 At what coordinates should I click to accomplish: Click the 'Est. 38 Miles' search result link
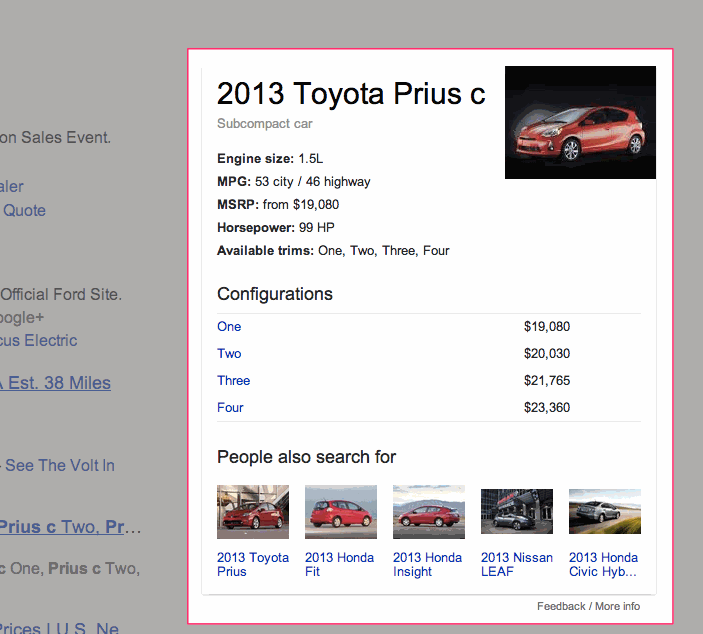click(56, 383)
